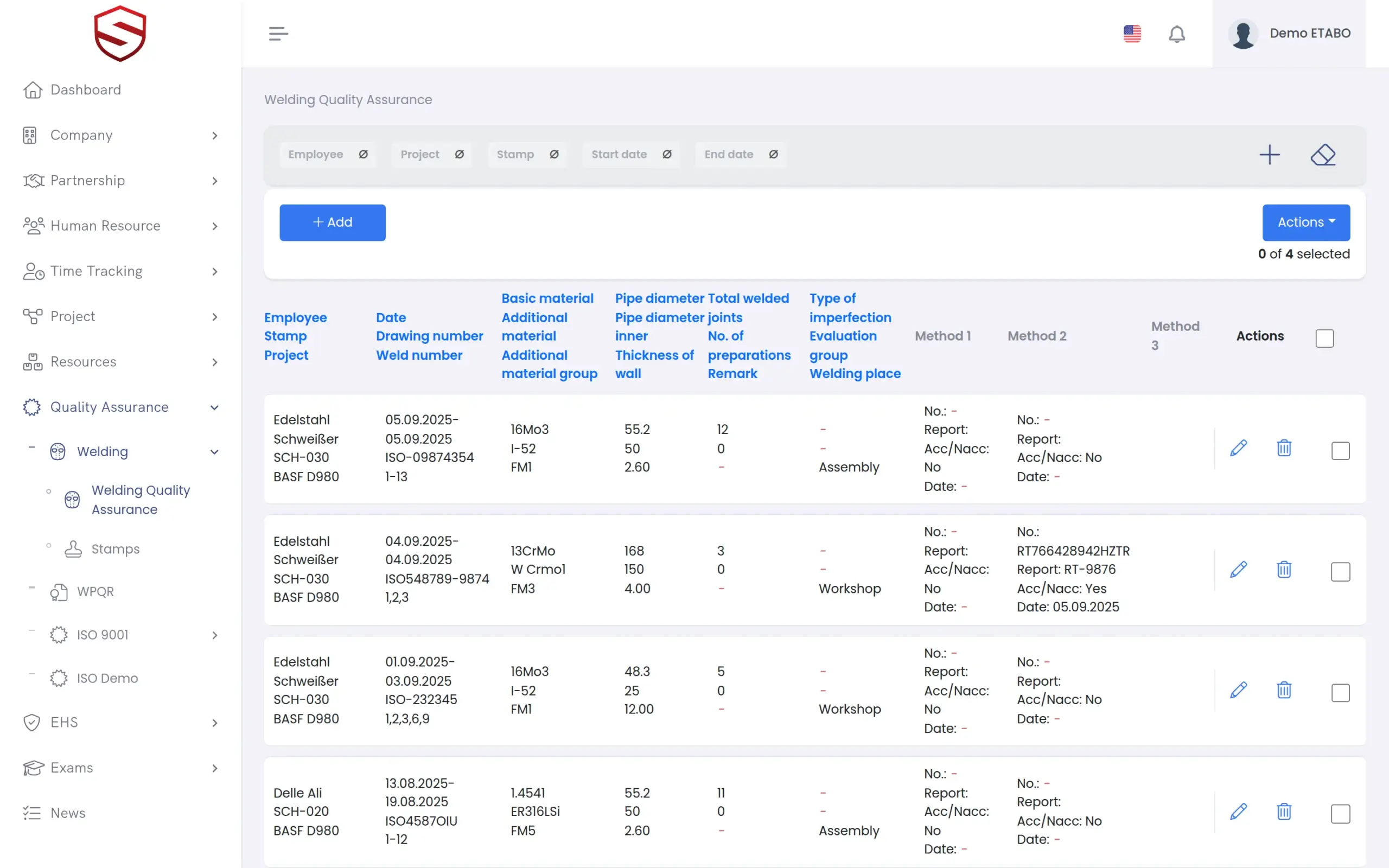Delete the Delle Ali row

coord(1284,812)
